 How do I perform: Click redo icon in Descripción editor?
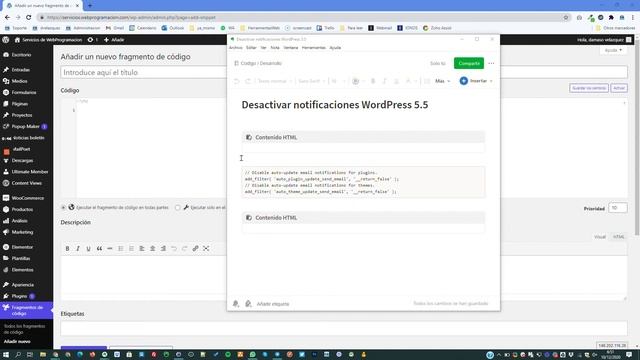click(184, 249)
